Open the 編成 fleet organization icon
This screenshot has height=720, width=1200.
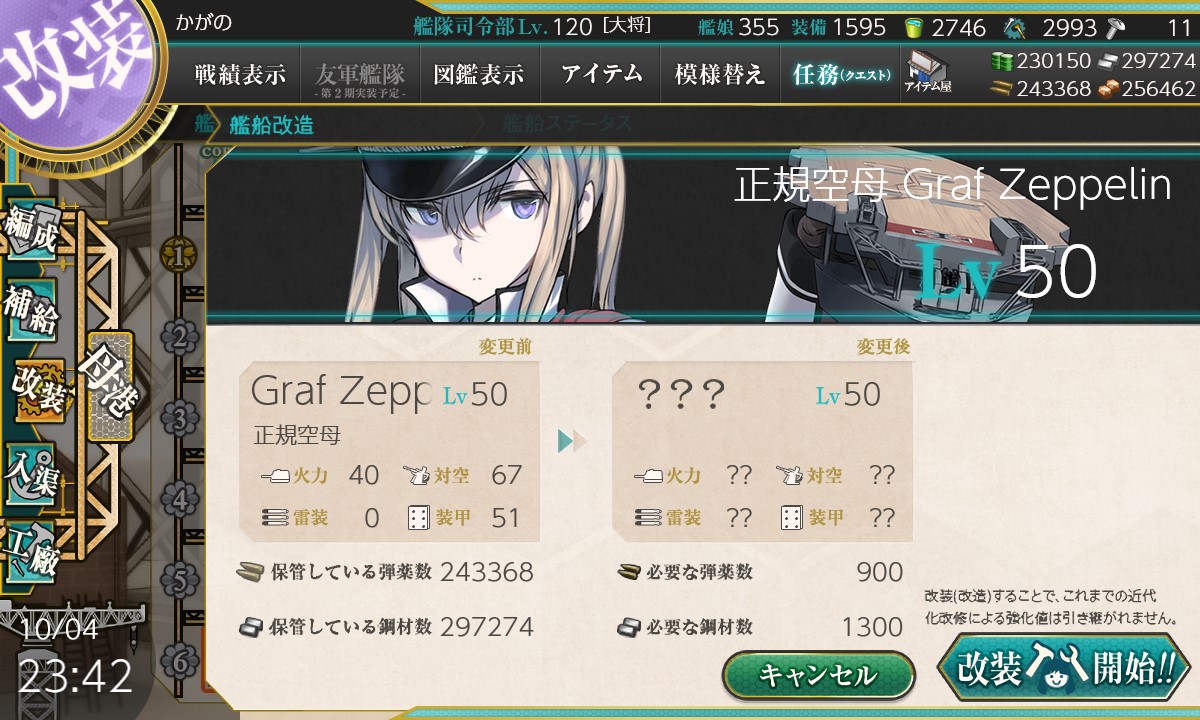coord(30,232)
